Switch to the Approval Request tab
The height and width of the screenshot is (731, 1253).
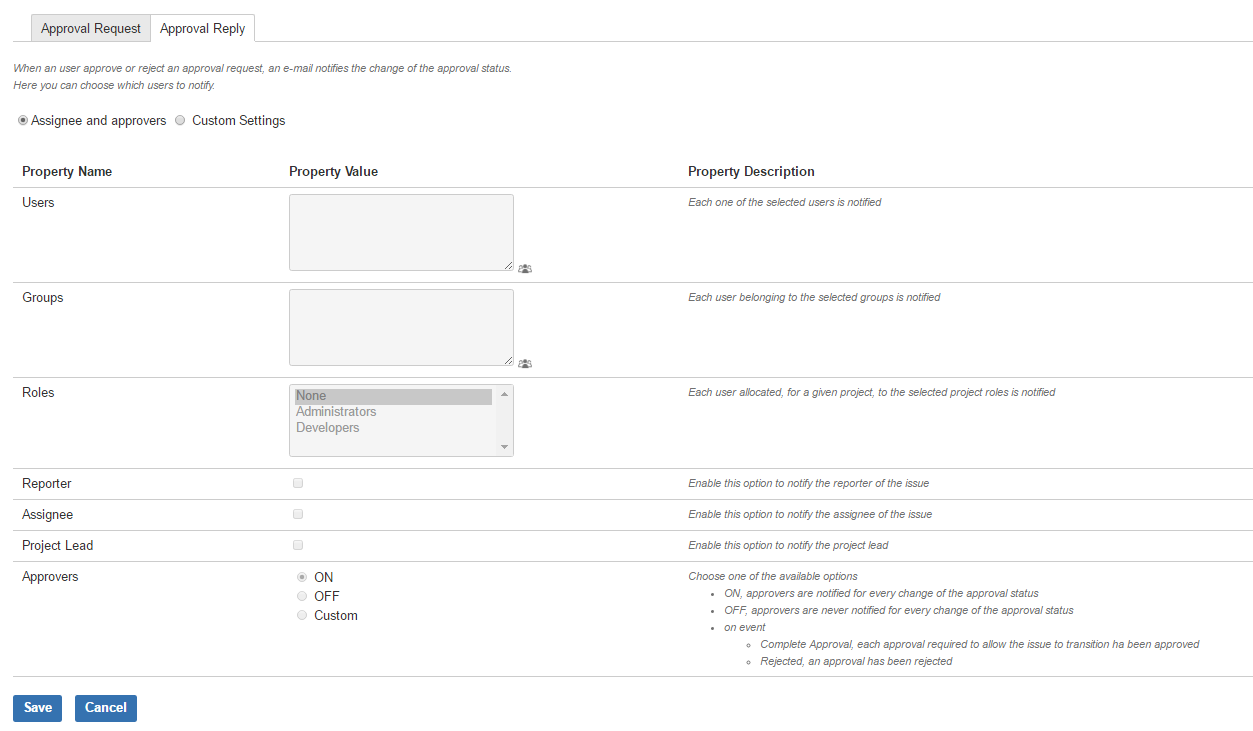91,28
